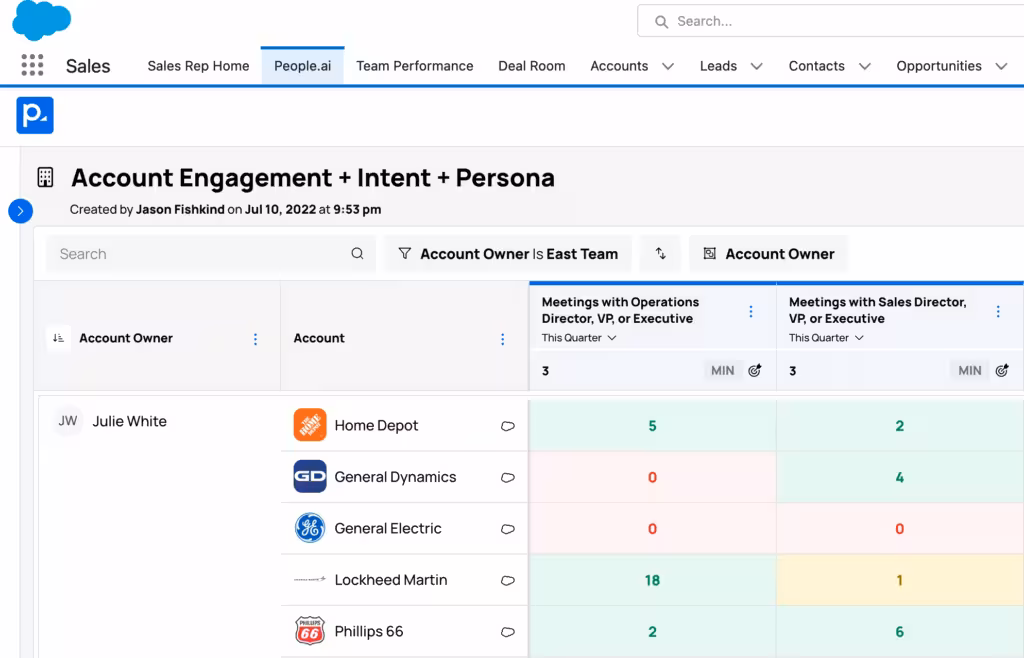Click the General Electric logo
Viewport: 1024px width, 658px height.
pos(309,528)
